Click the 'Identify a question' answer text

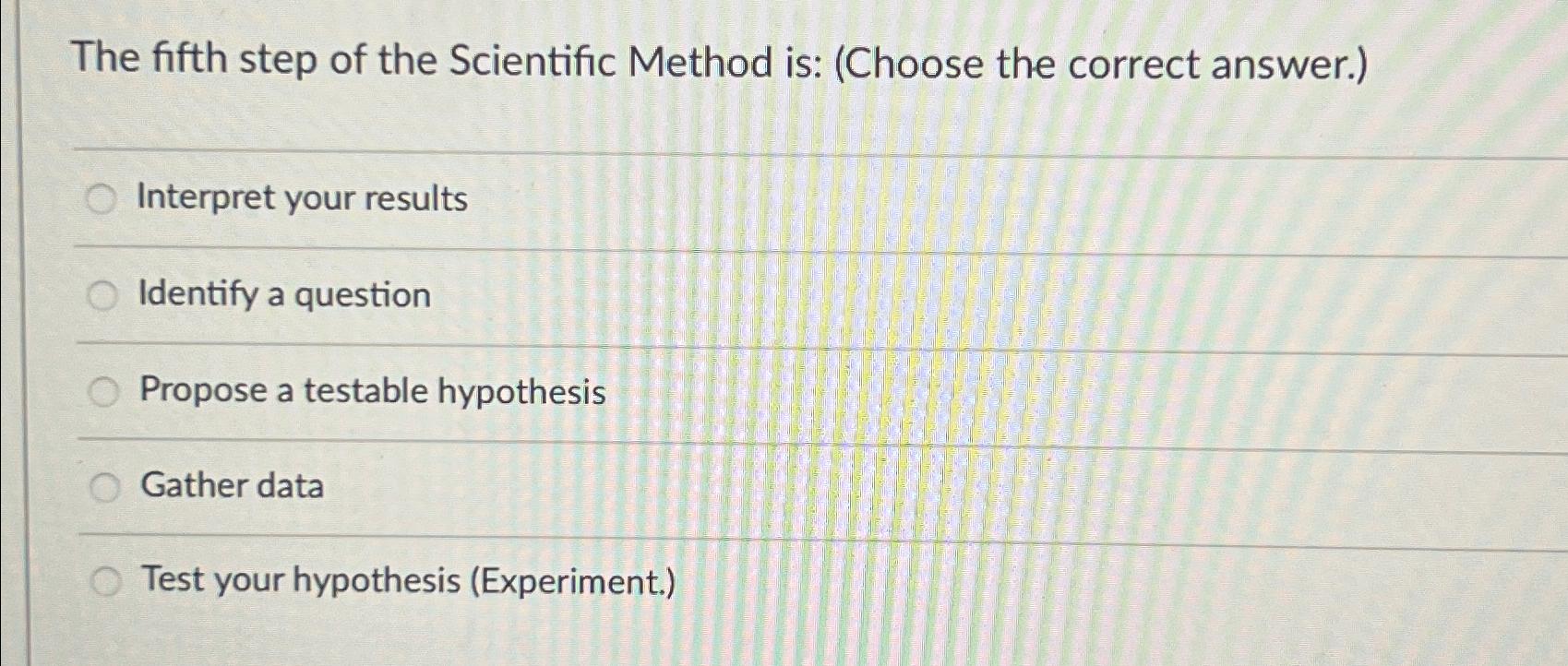[x=282, y=295]
